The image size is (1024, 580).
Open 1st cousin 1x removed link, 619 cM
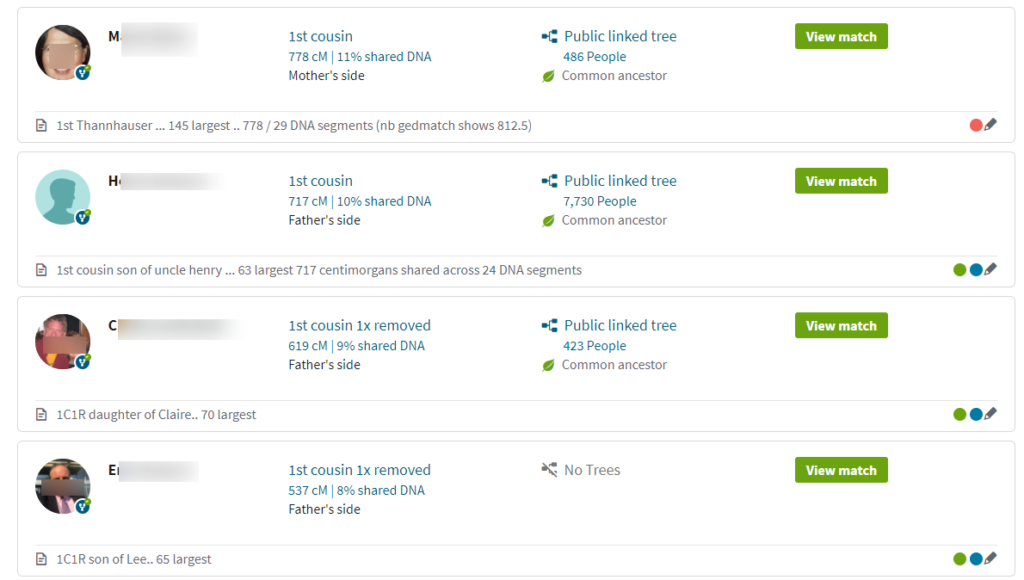tap(360, 325)
